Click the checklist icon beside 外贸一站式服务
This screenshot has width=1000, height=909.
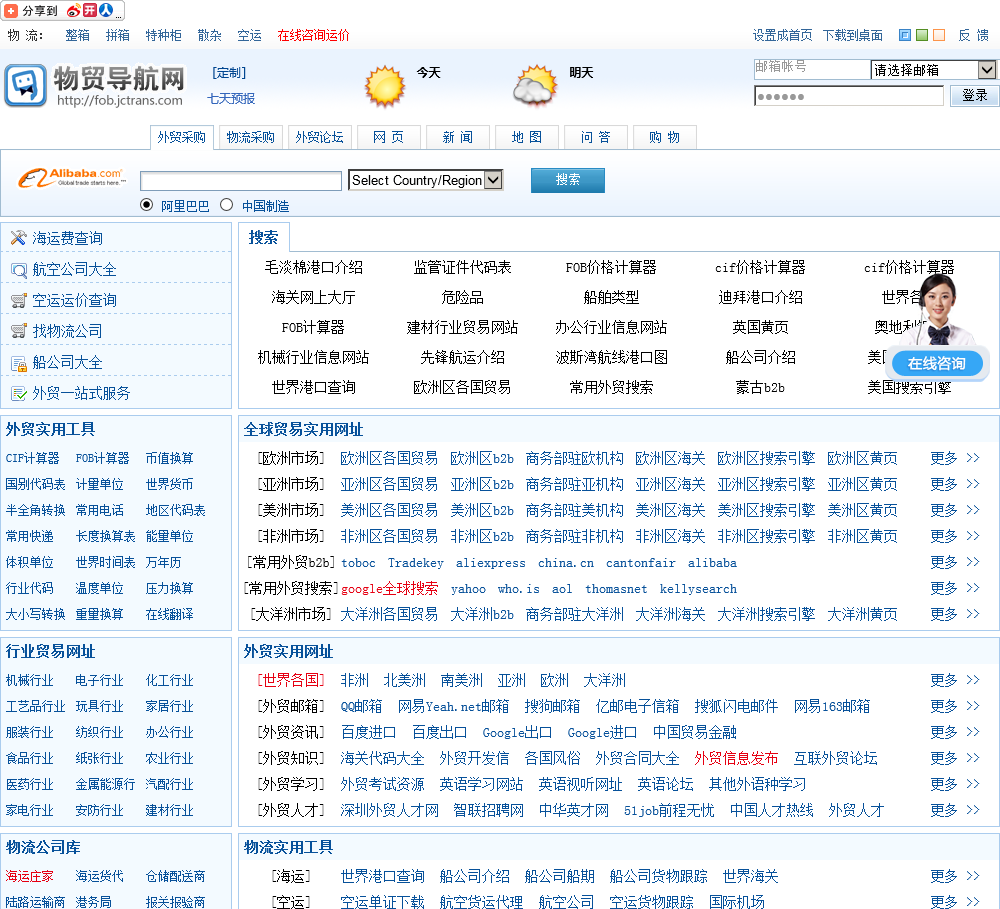click(x=18, y=393)
